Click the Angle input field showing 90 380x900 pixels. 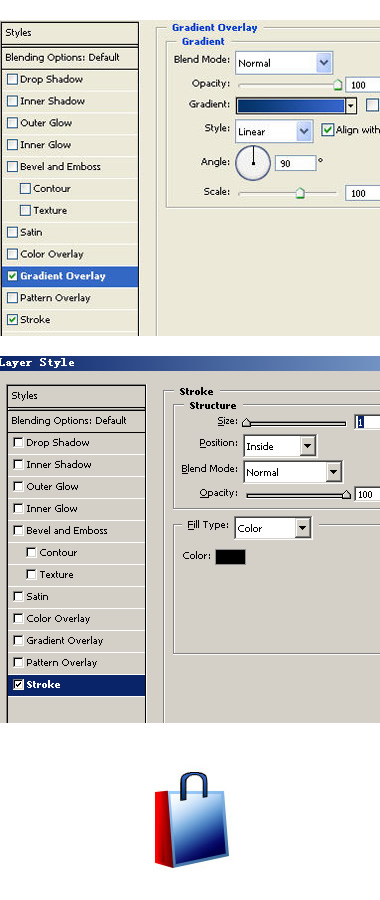point(296,163)
